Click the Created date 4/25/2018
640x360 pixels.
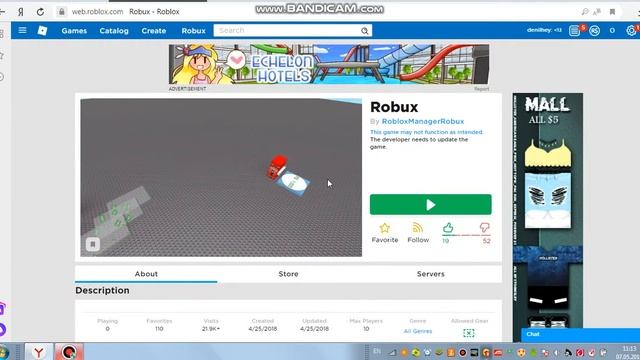262,329
